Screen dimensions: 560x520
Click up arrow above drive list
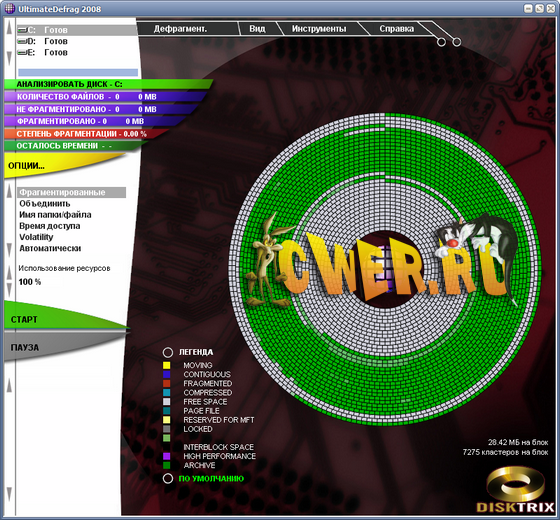pos(9,28)
